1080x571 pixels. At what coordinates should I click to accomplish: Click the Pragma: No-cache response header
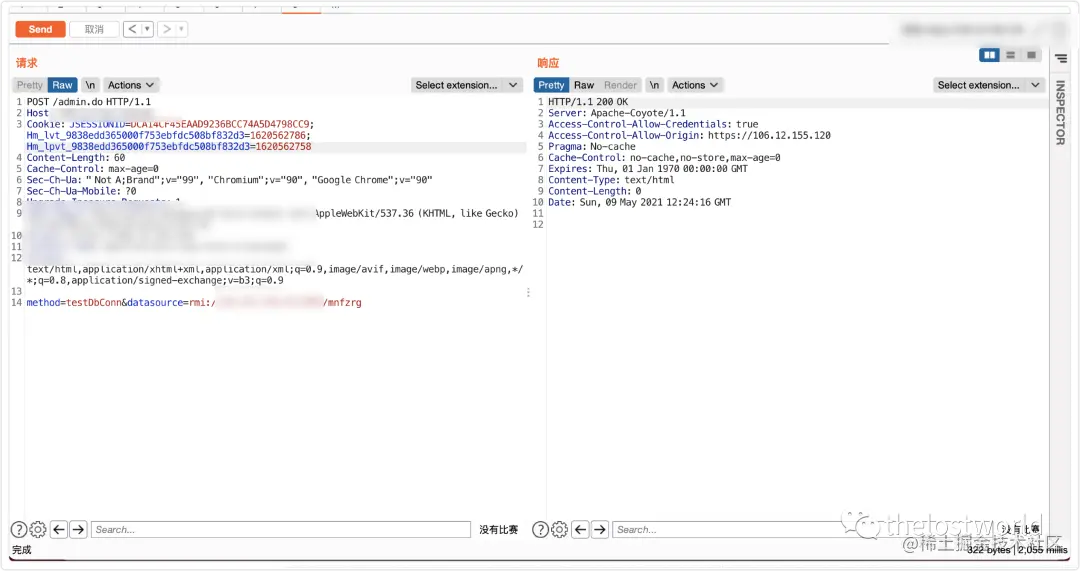(592, 147)
